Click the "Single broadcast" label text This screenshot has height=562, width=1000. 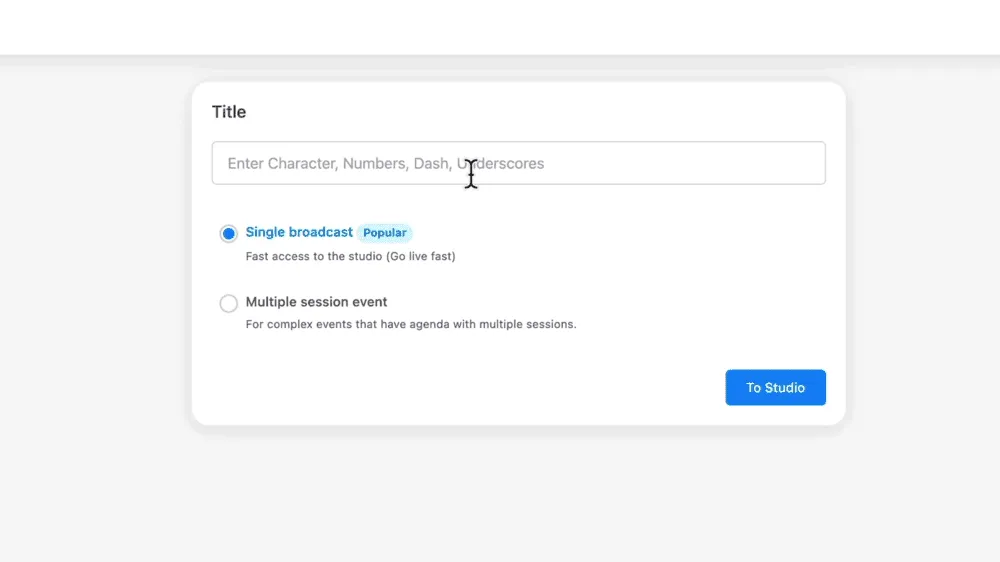click(x=299, y=232)
